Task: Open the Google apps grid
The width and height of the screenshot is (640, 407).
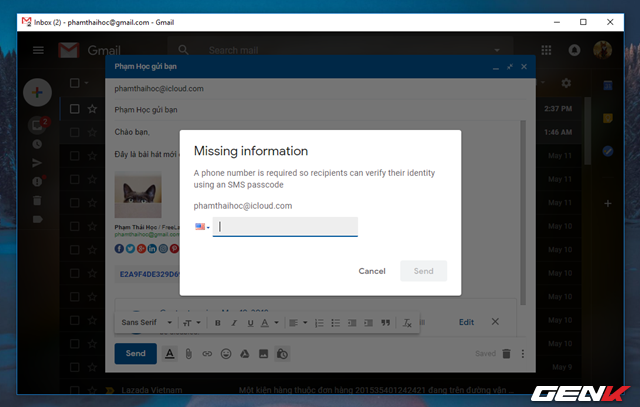Action: 546,50
